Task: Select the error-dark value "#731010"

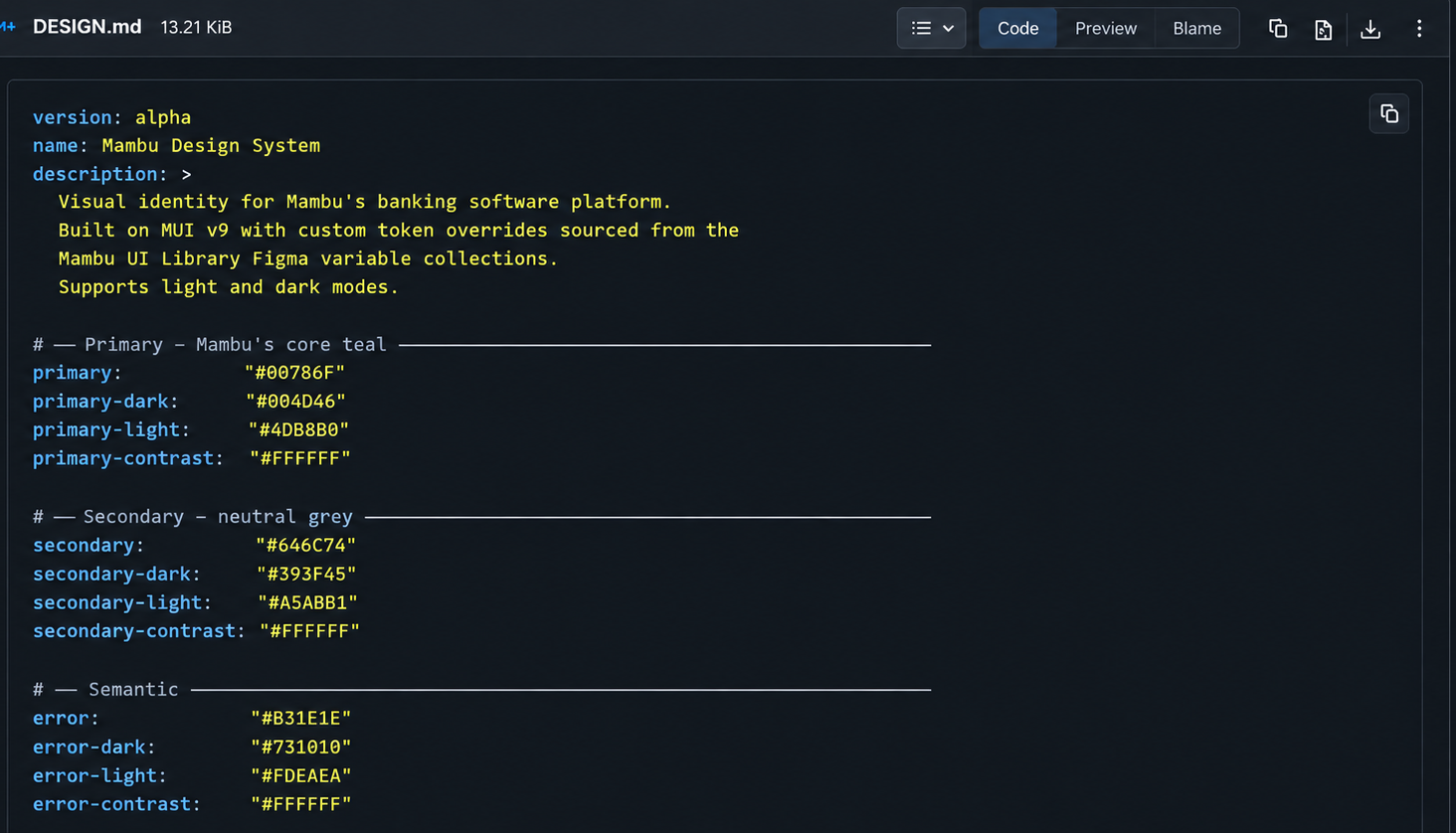Action: point(301,748)
